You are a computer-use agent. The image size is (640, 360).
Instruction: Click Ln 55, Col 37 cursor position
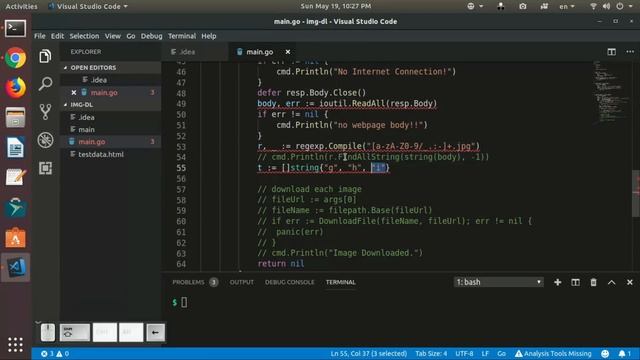(369, 353)
